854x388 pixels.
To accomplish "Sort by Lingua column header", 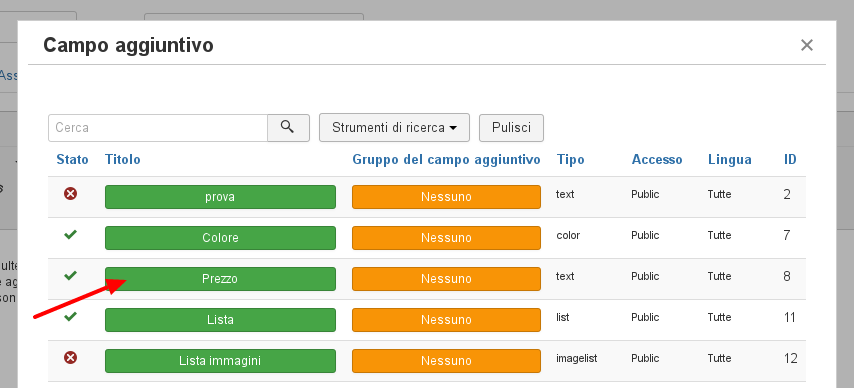I will (730, 160).
